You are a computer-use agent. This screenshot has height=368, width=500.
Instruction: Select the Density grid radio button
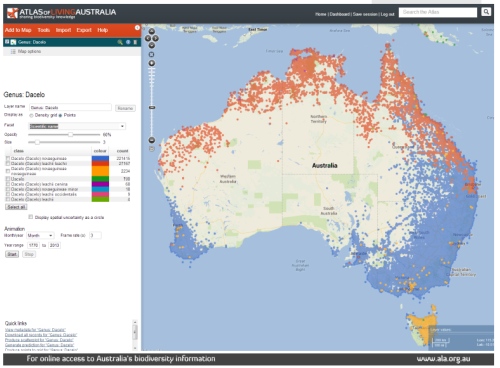tap(31, 115)
